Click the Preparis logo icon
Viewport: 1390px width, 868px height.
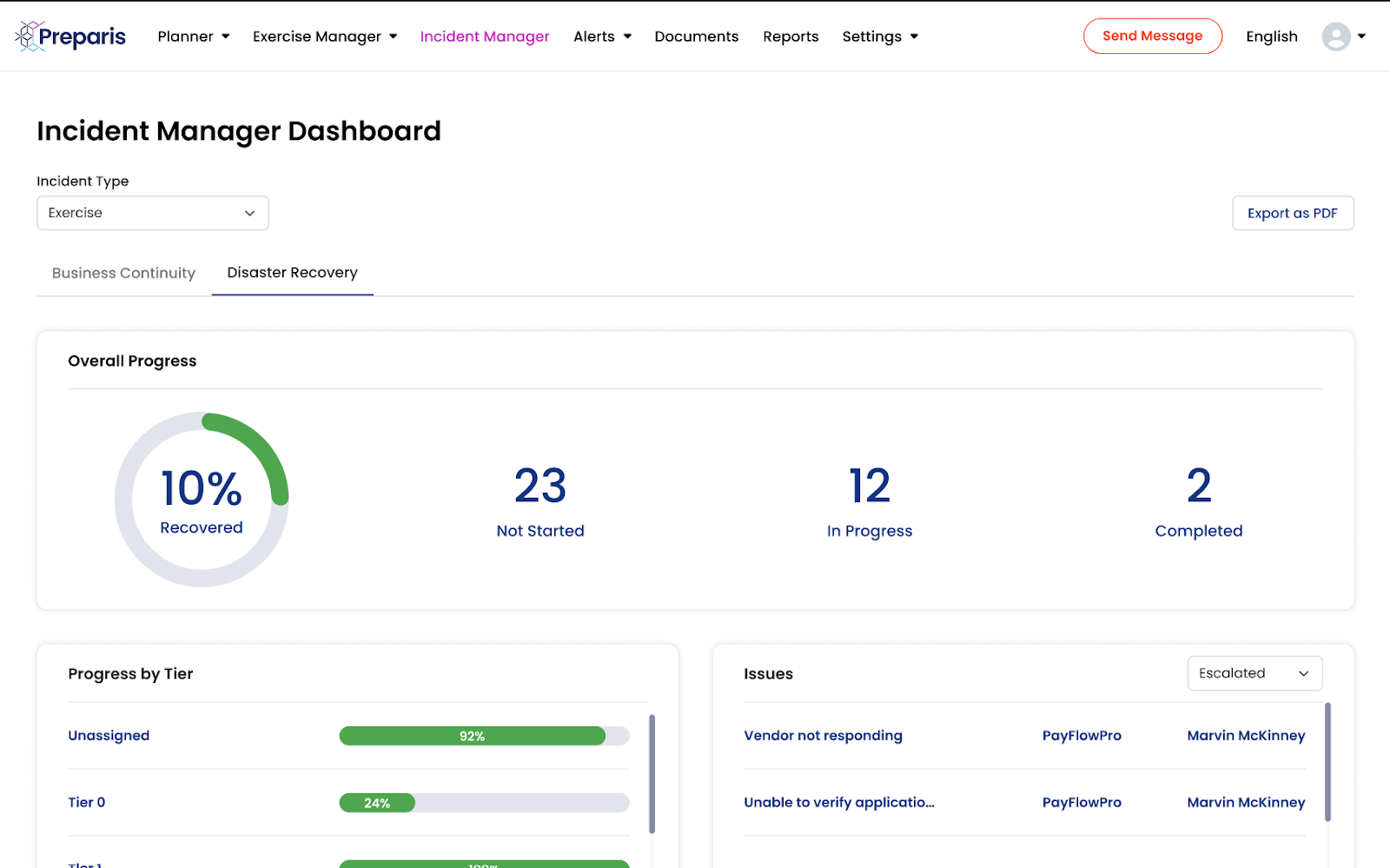(29, 36)
